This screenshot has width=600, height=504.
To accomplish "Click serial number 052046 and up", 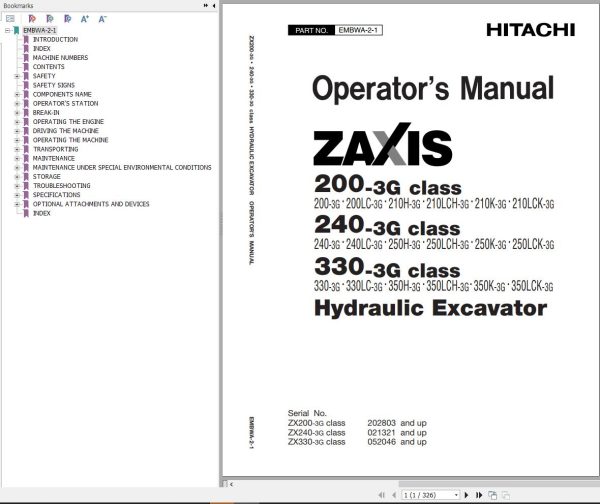I will coord(397,442).
